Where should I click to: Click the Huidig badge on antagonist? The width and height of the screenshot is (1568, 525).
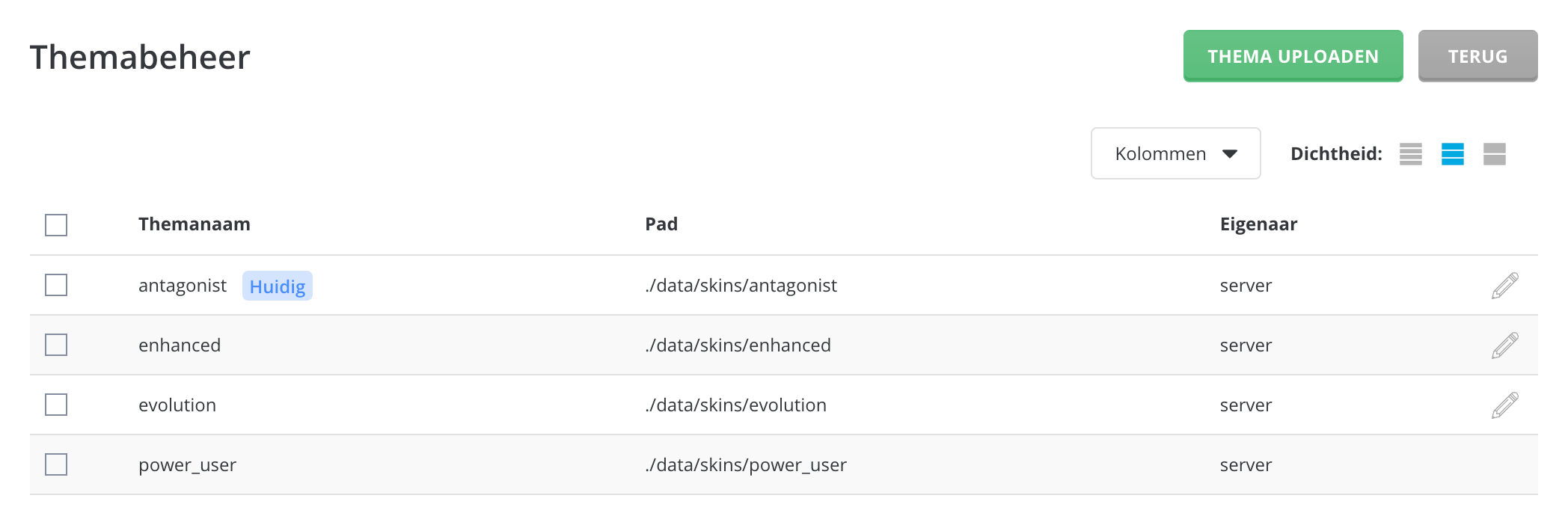(278, 286)
